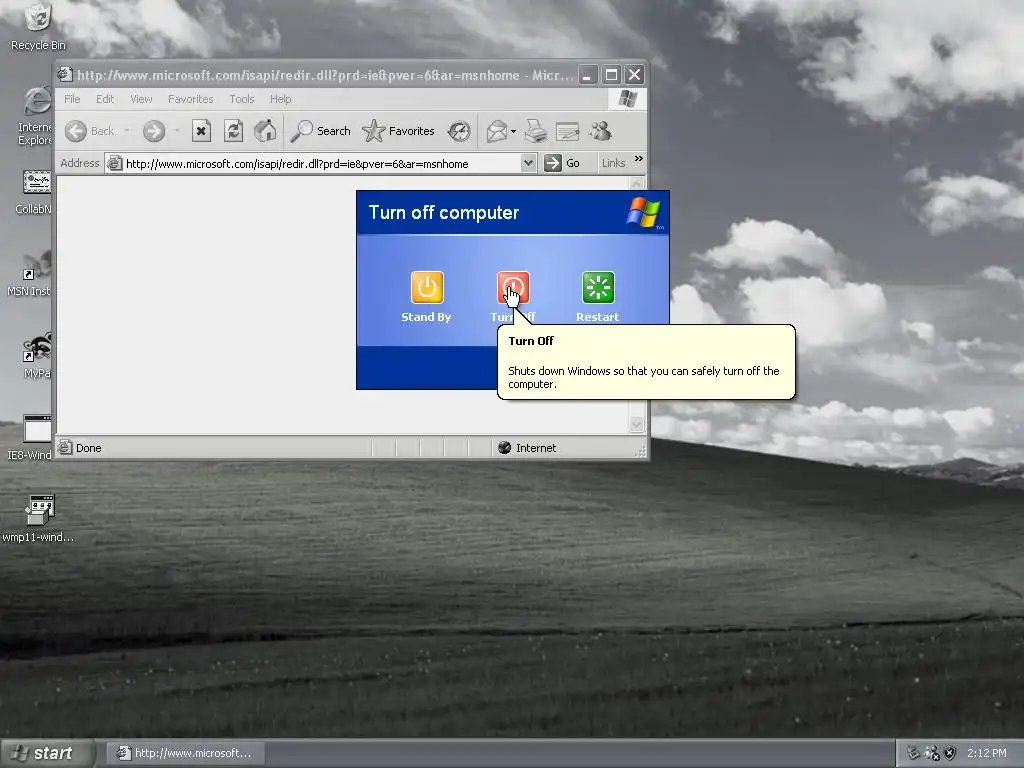This screenshot has width=1024, height=768.
Task: Click the Forward arrow in Internet Explorer
Action: click(154, 131)
